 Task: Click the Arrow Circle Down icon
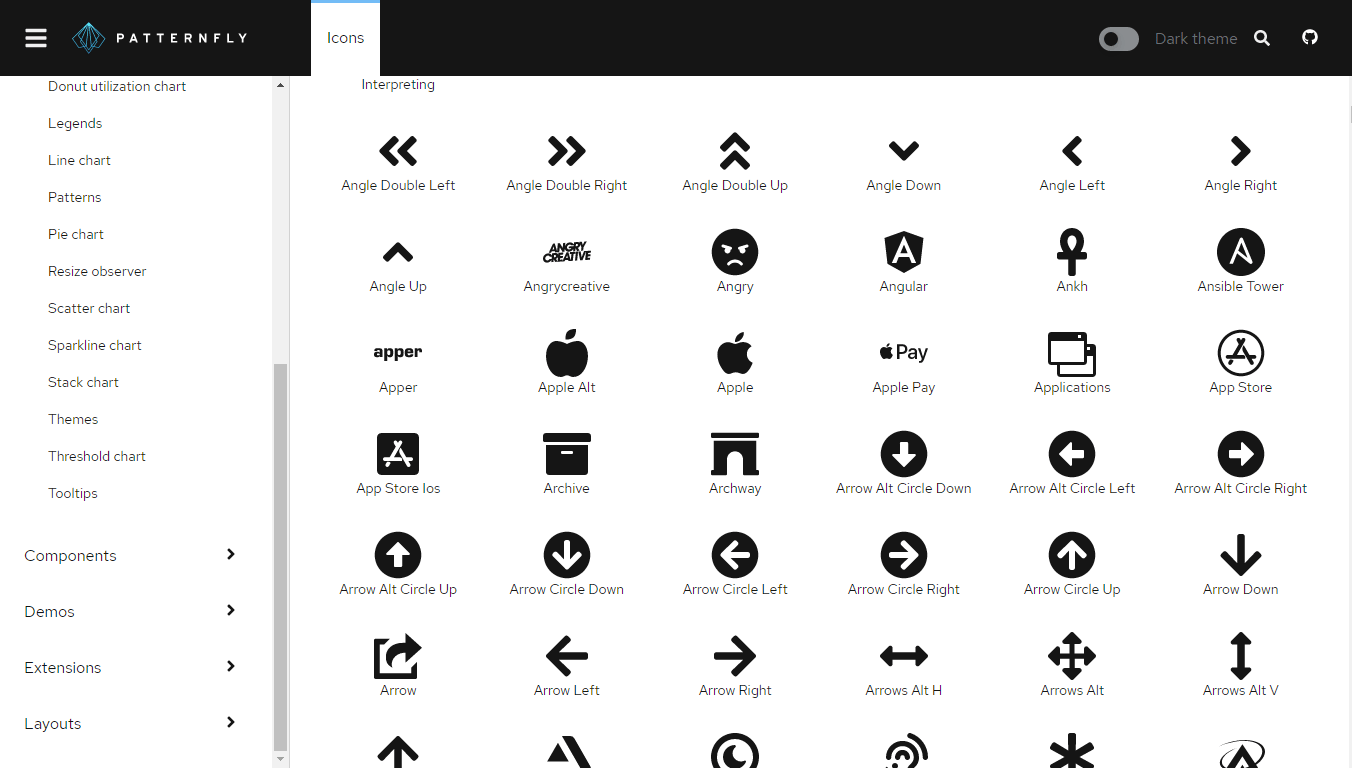[x=567, y=555]
